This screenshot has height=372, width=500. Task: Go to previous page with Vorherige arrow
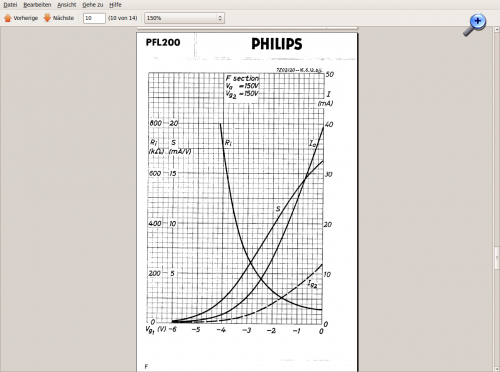[21, 18]
